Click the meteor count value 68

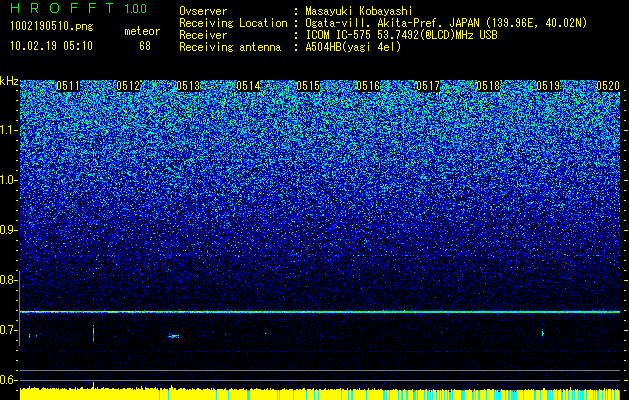click(x=145, y=46)
